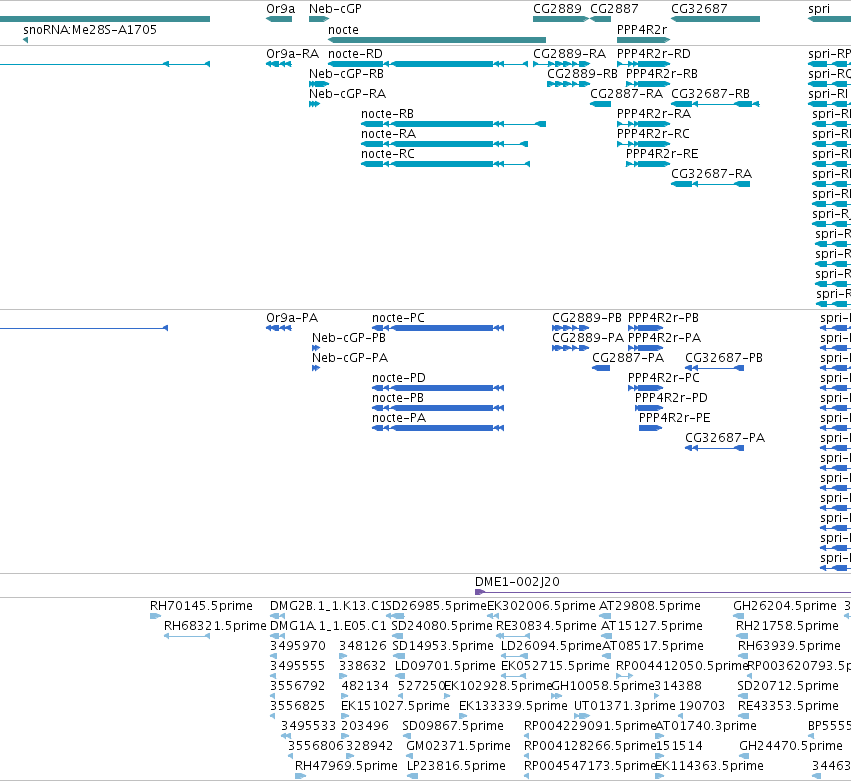851x781 pixels.
Task: Click the PPP4R2r-PE protein label
Action: 675,418
